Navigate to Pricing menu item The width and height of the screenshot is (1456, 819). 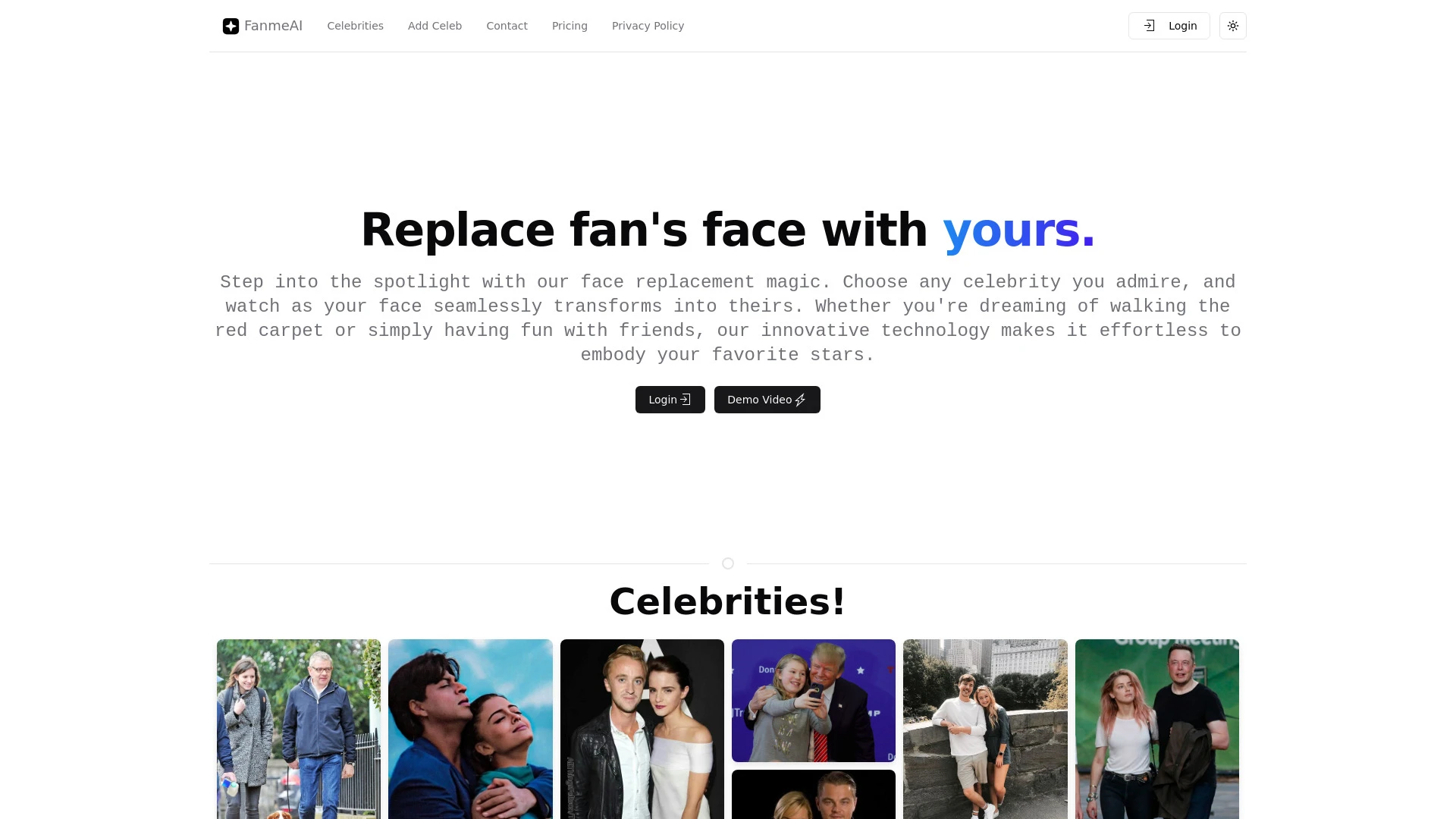tap(570, 25)
